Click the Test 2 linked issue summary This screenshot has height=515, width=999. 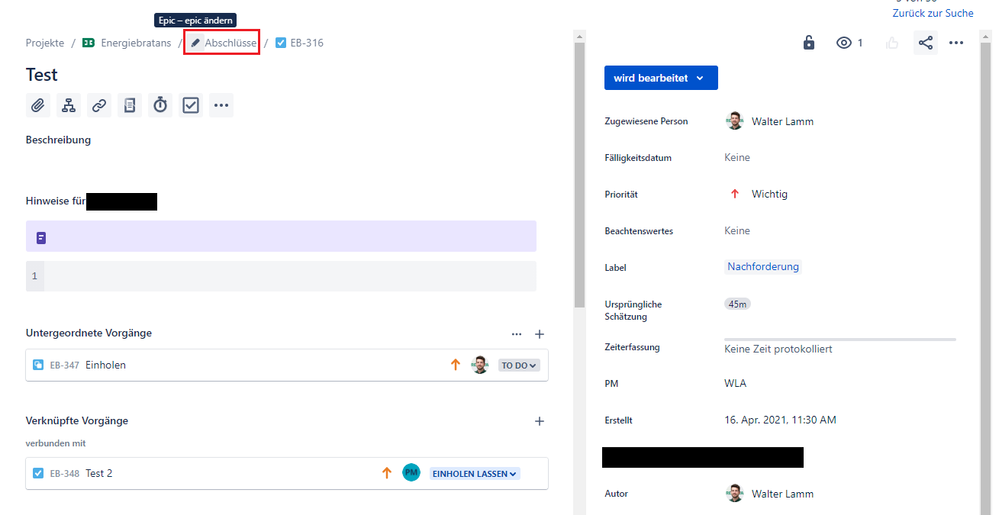point(99,474)
